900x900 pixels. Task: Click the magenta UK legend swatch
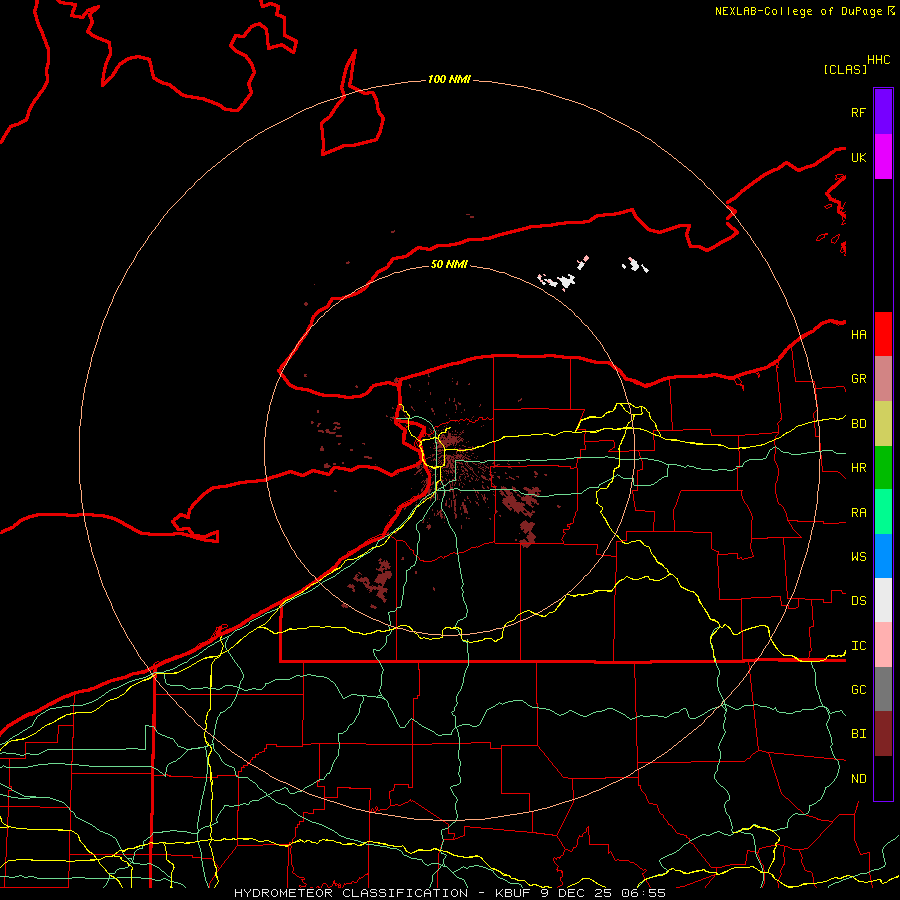click(883, 157)
